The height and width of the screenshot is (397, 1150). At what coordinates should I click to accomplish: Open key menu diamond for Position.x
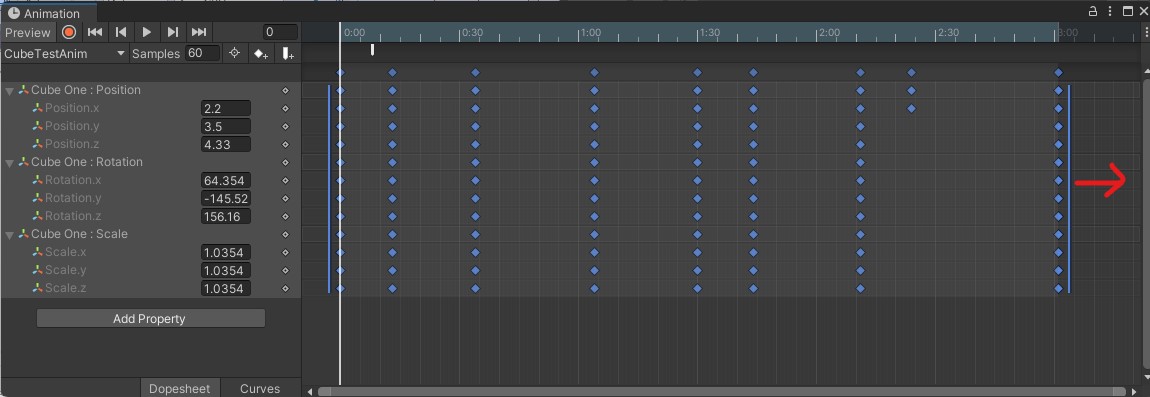(x=286, y=109)
